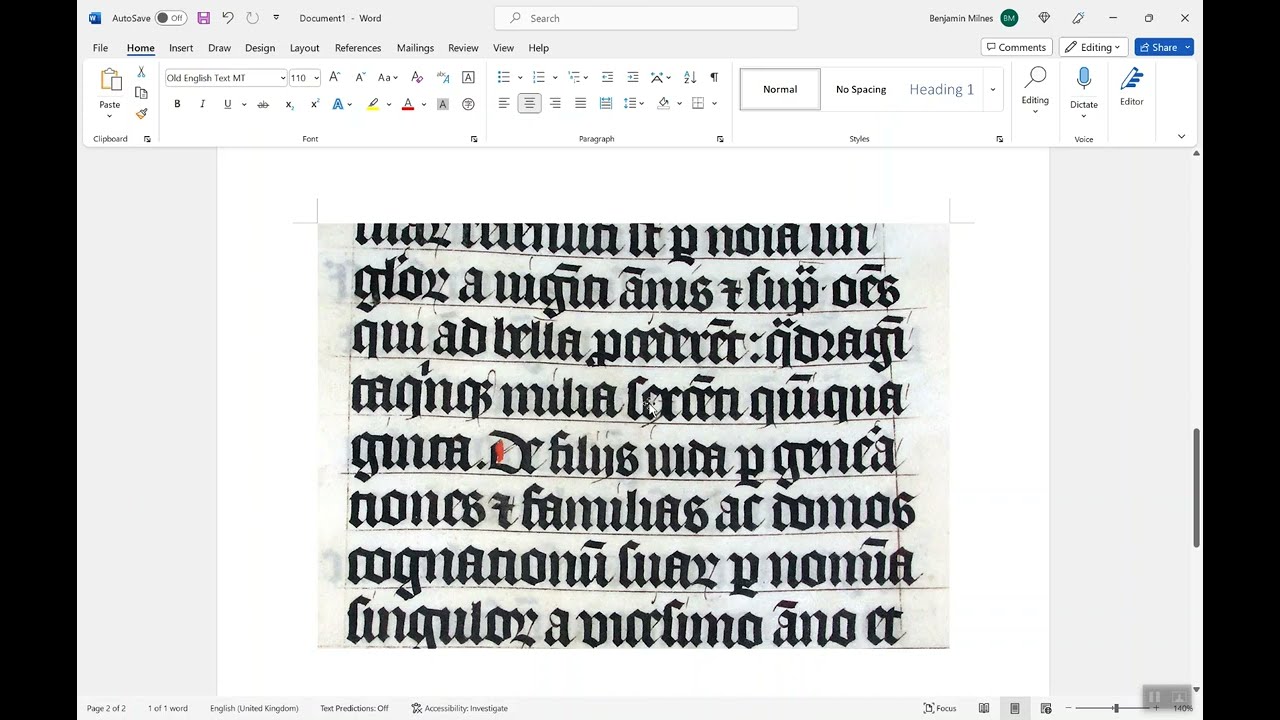Click Character Shading icon
Screen dimensions: 1280x720
tap(443, 104)
